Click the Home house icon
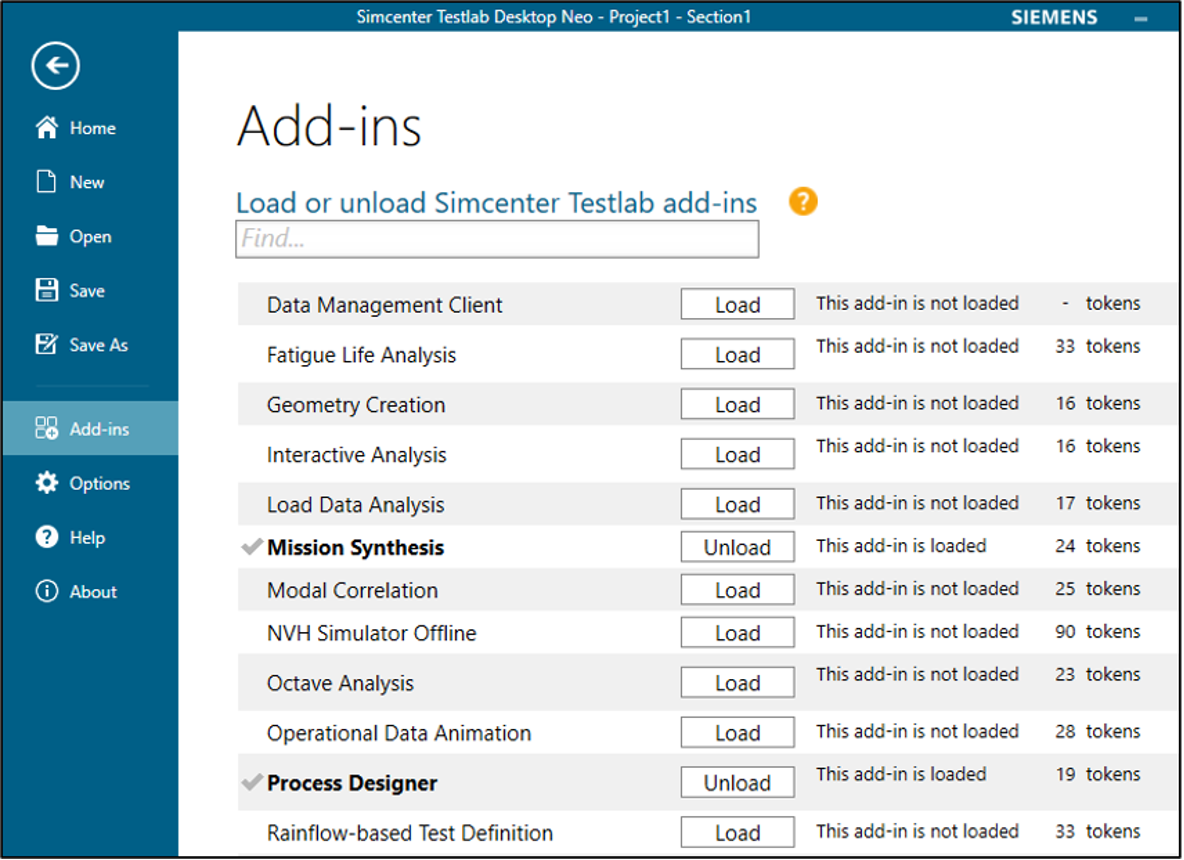1184x860 pixels. 47,128
